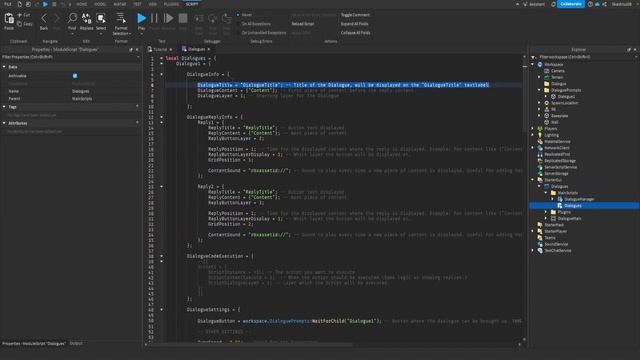Switch to the PLUGINS ribbon tab

[x=171, y=4]
